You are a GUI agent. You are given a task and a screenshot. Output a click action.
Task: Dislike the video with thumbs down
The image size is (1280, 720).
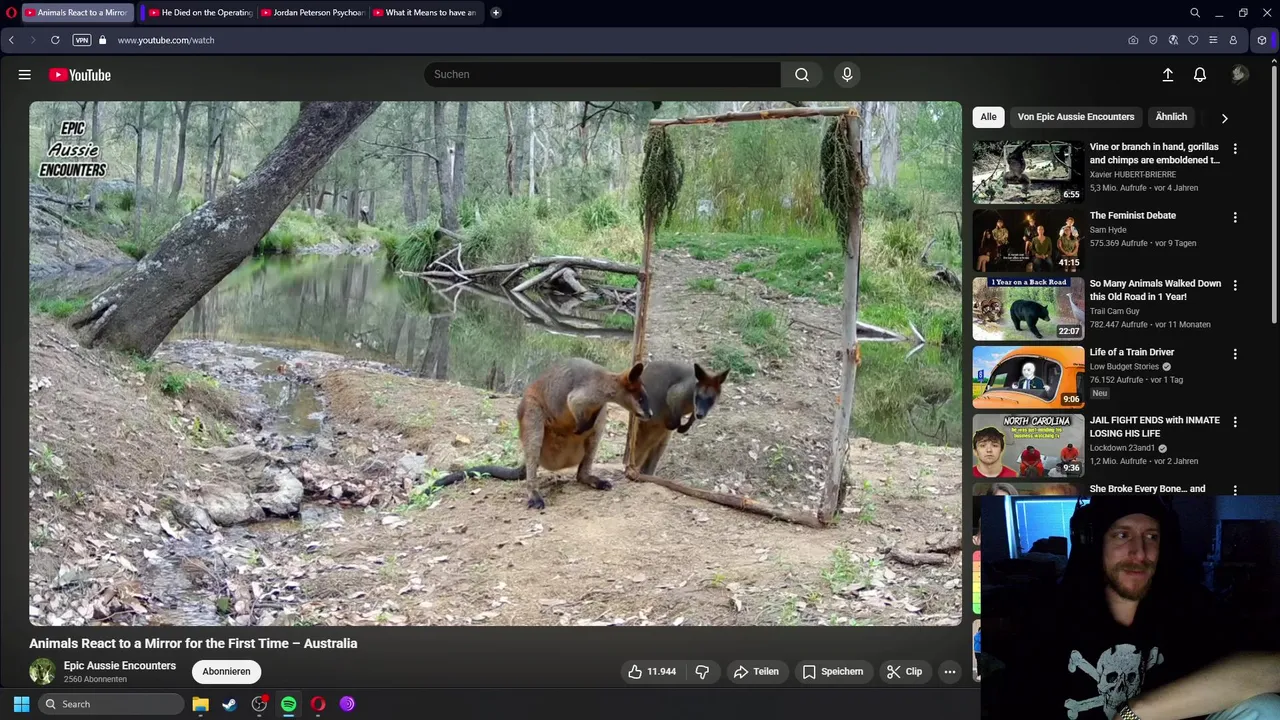(x=702, y=672)
